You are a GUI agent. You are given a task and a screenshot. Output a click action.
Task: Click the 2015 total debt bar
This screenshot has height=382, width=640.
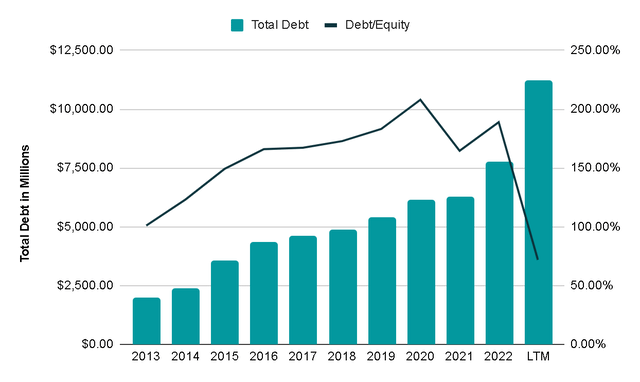[x=225, y=302]
